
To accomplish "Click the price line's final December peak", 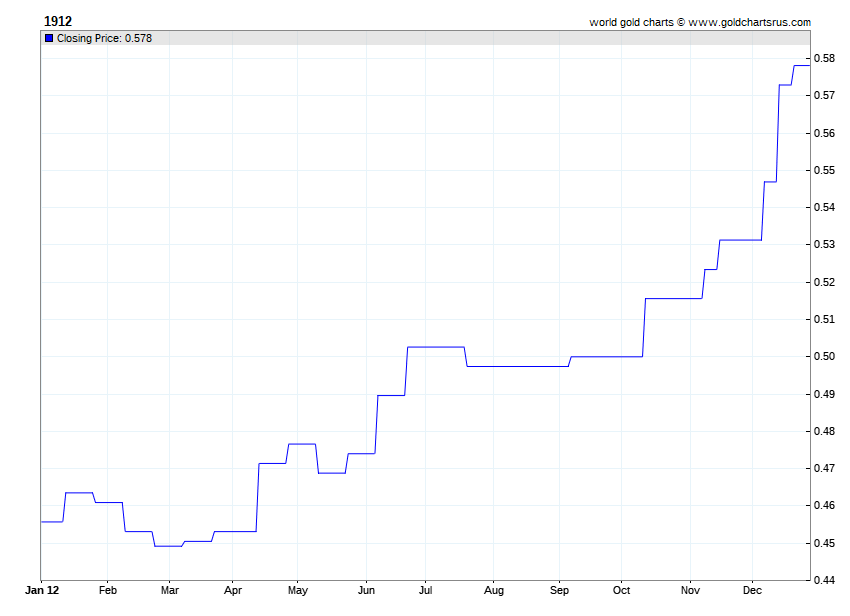I will (x=802, y=66).
